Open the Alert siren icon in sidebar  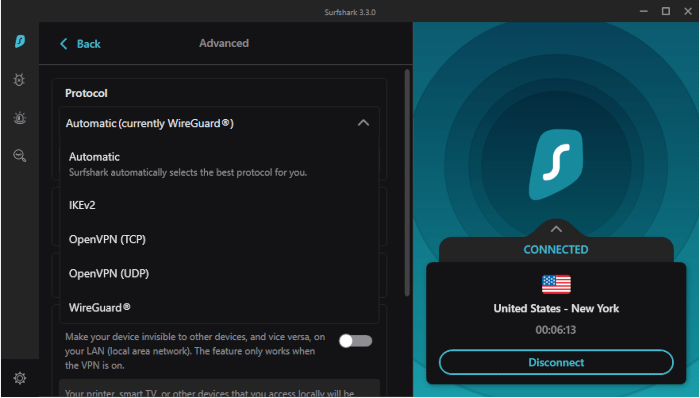click(20, 118)
